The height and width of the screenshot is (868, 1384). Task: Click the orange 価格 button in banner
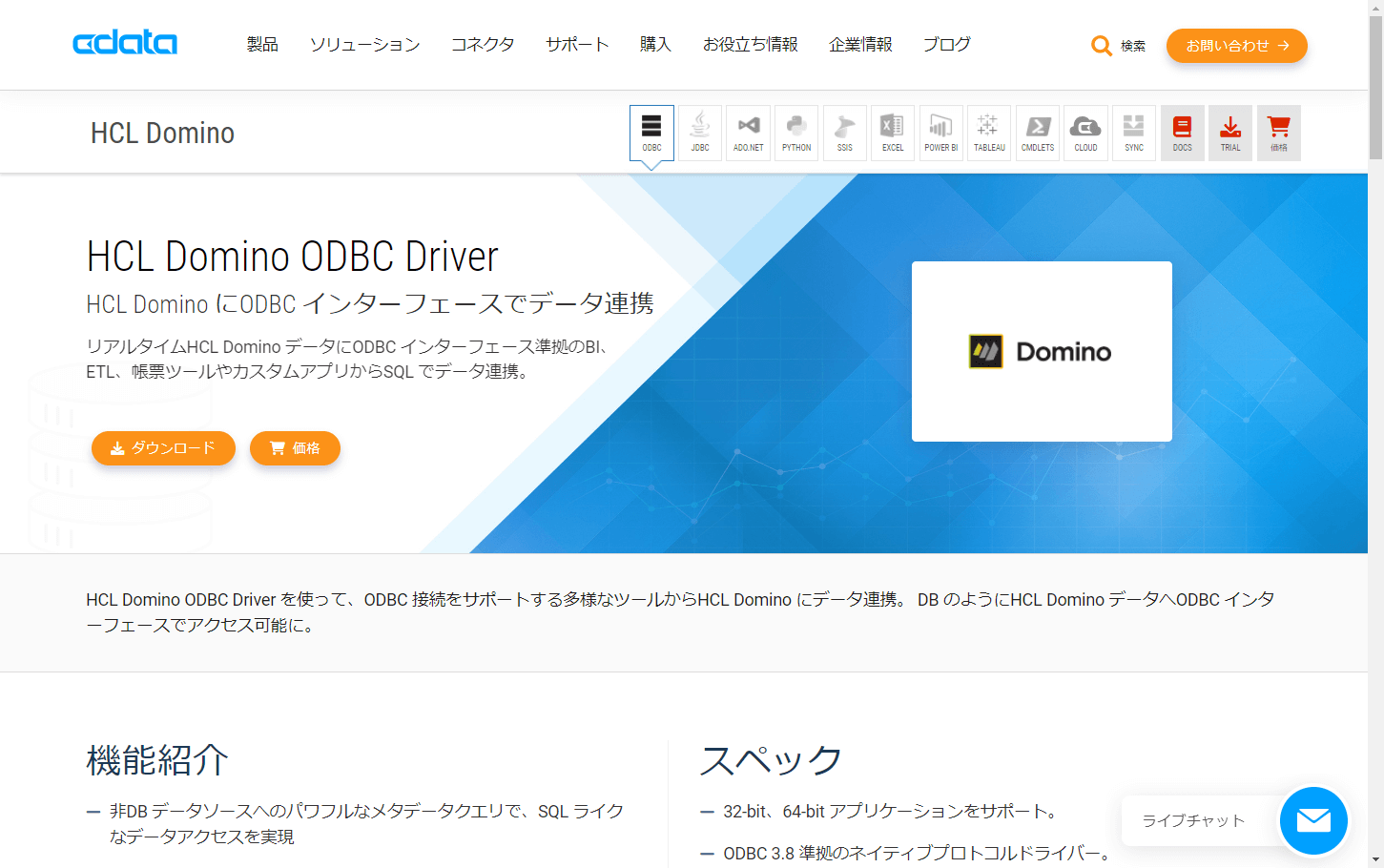[295, 448]
